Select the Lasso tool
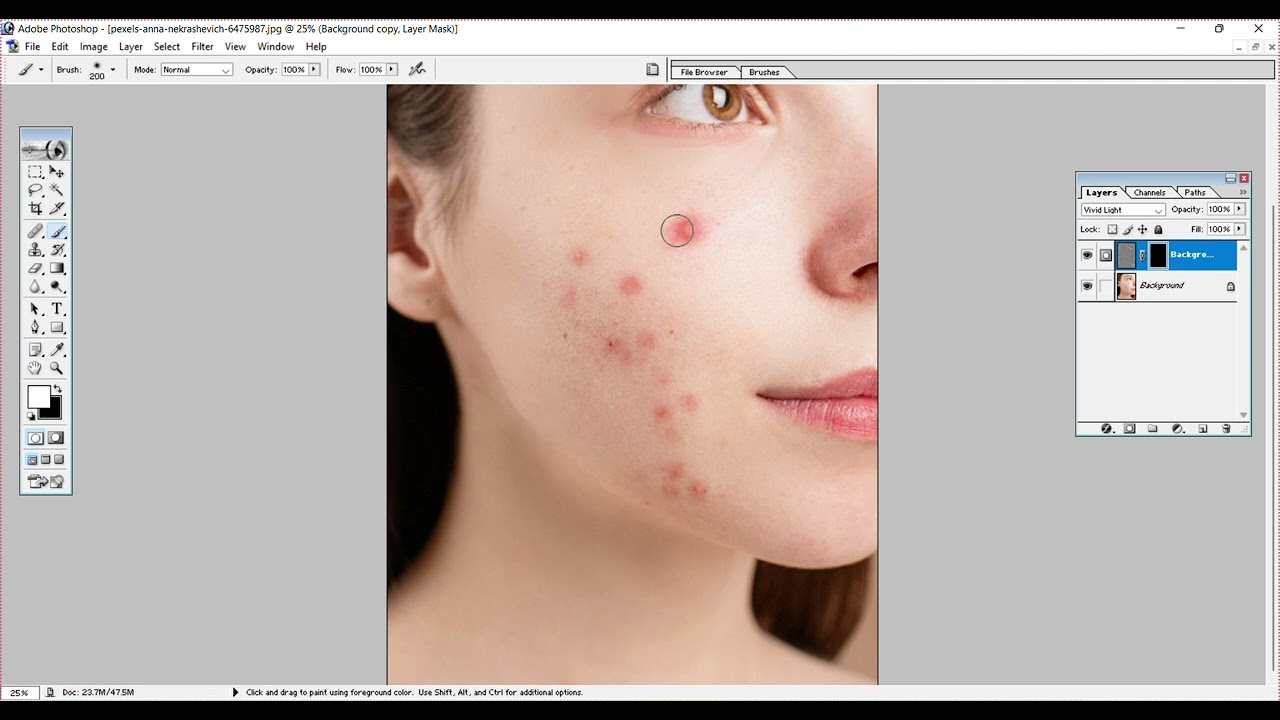 (35, 190)
